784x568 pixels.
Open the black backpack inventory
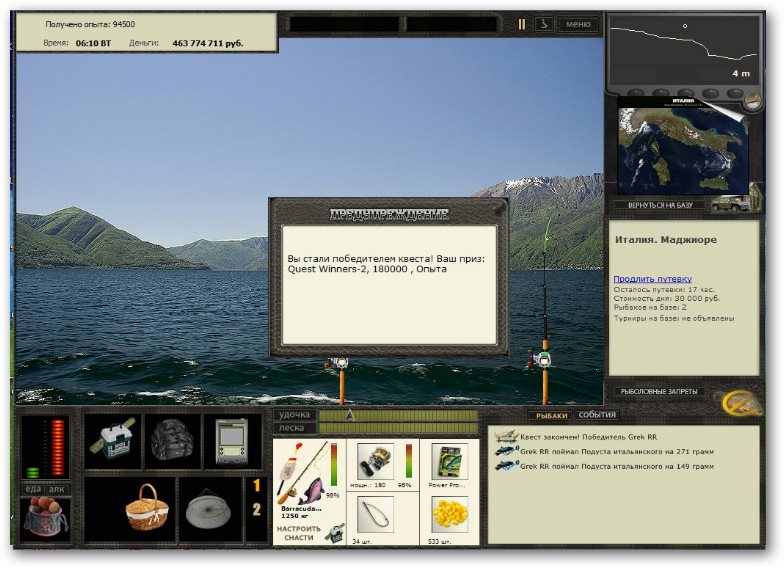pyautogui.click(x=172, y=441)
